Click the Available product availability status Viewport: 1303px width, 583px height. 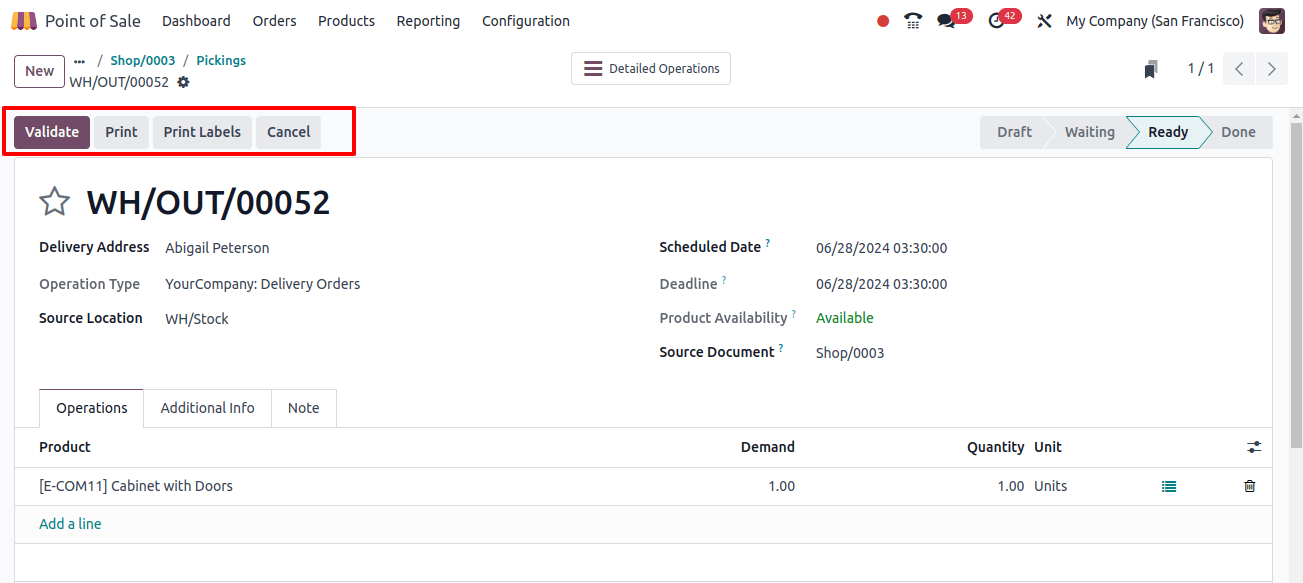(845, 318)
